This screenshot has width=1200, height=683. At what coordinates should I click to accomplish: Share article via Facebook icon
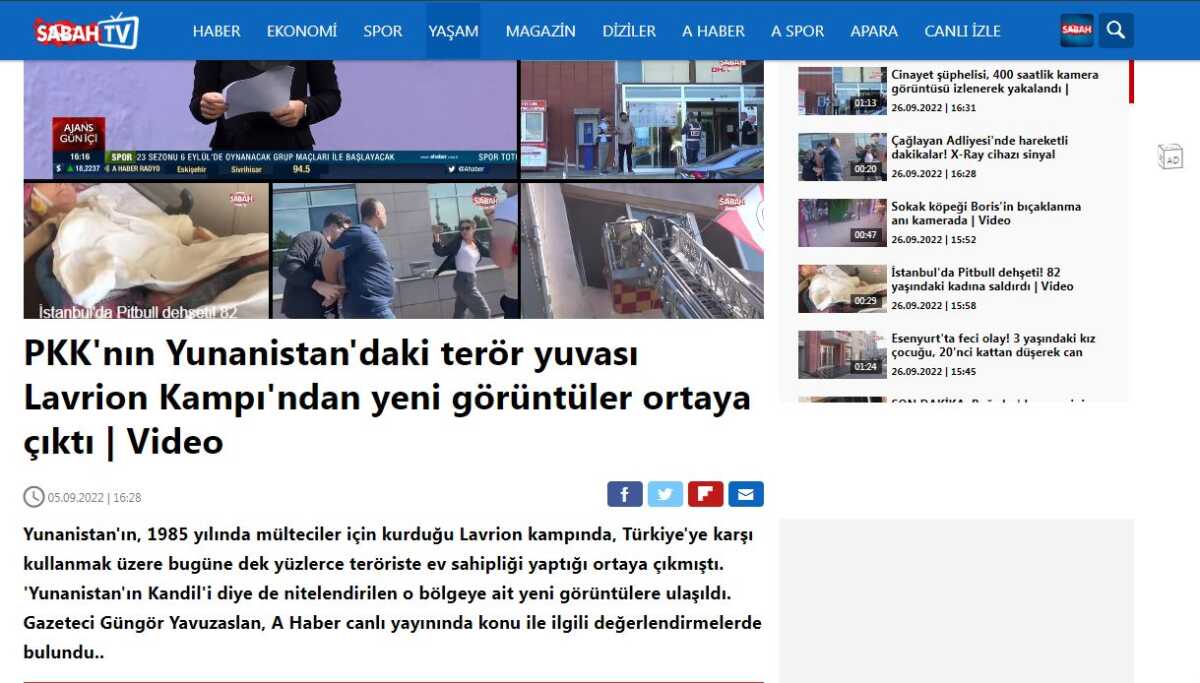coord(625,494)
